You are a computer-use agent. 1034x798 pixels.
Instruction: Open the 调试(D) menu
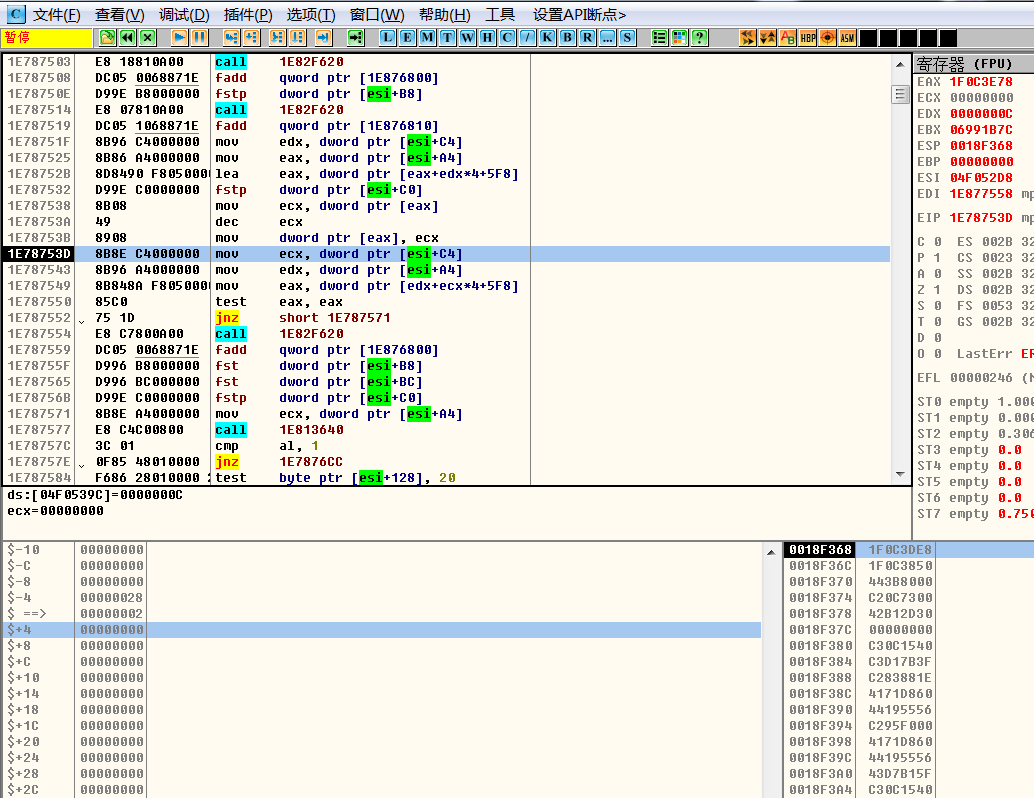(184, 14)
